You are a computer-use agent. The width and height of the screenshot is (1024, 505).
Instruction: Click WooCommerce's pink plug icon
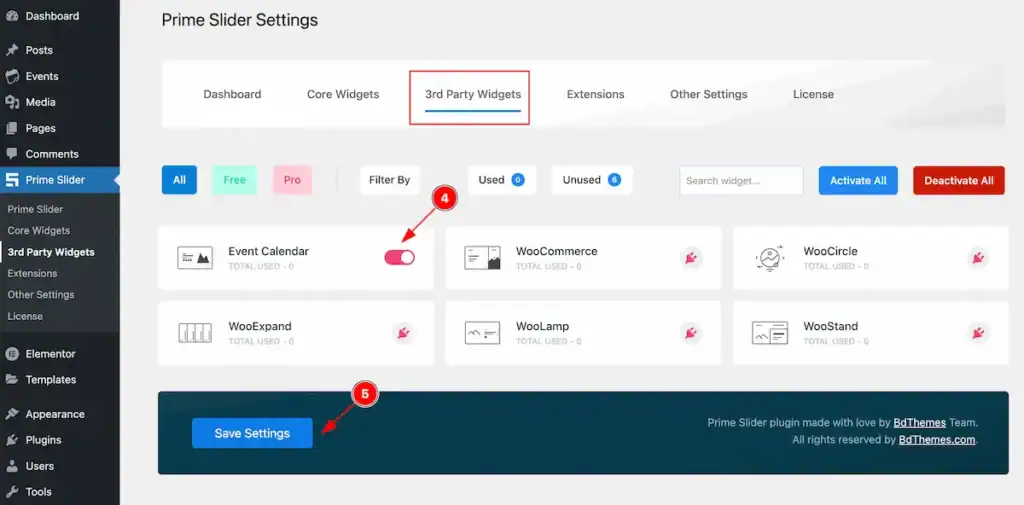[x=691, y=258]
